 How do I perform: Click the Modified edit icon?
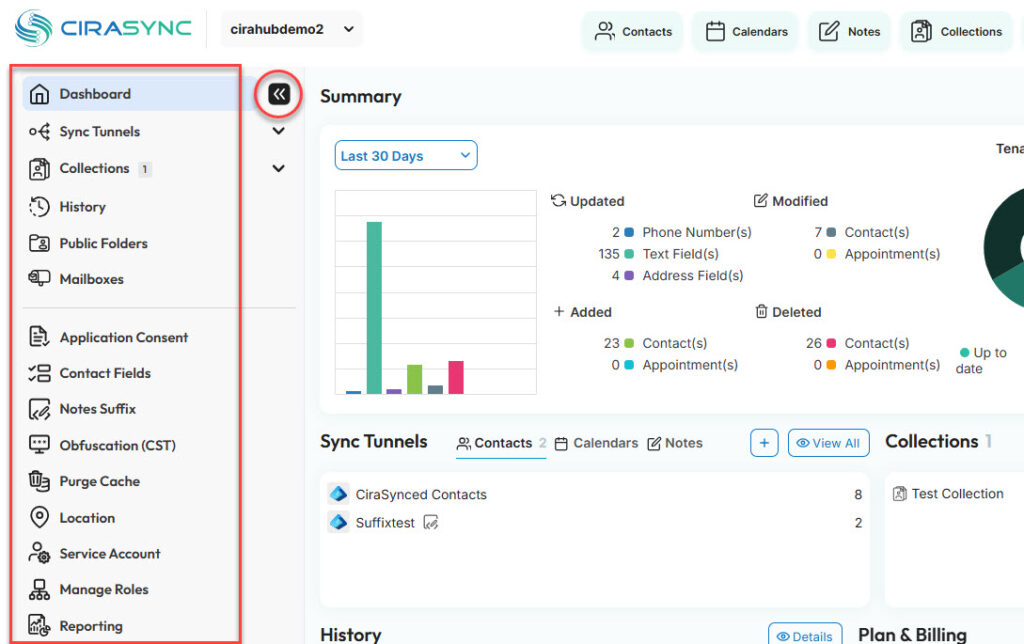[761, 201]
